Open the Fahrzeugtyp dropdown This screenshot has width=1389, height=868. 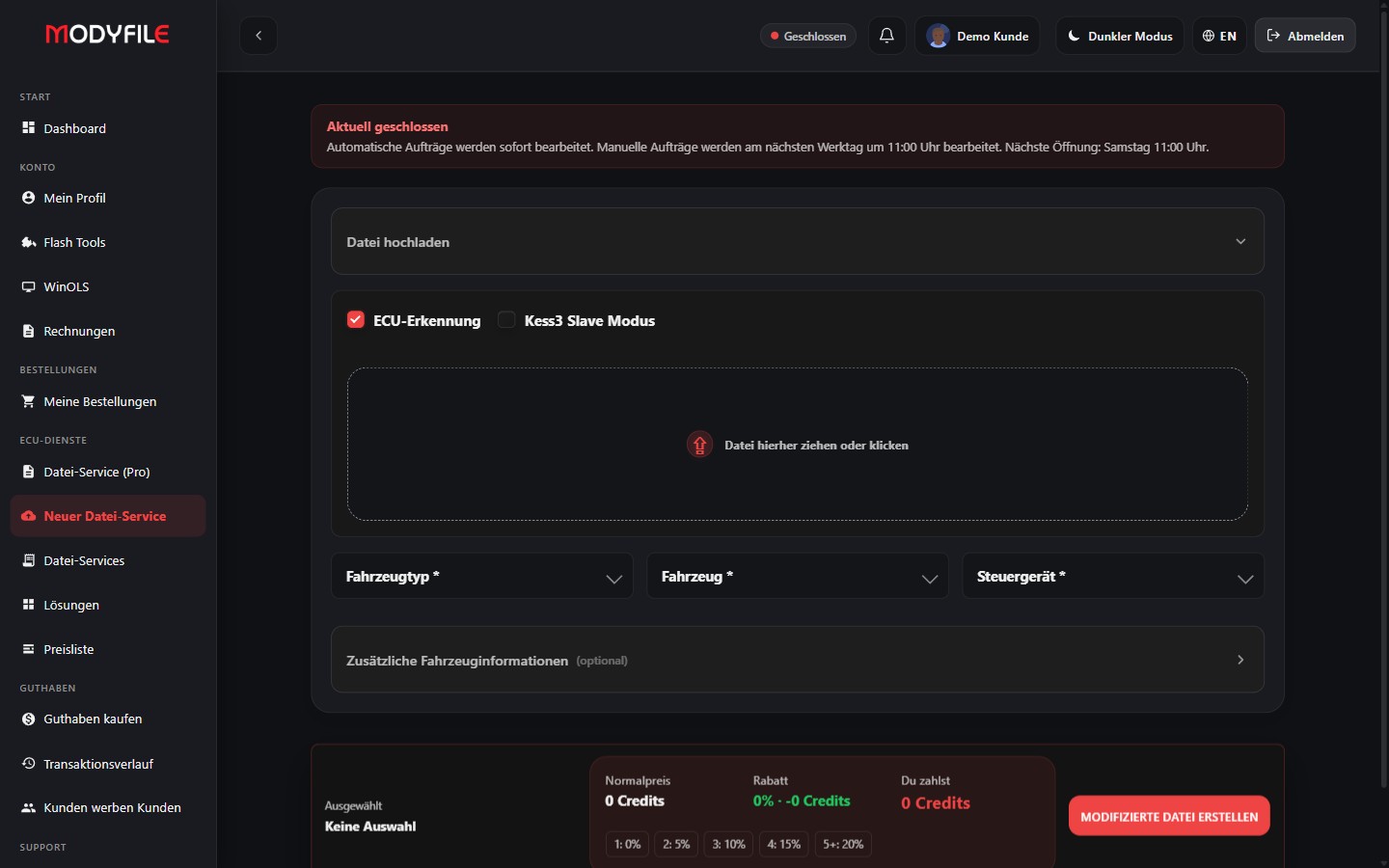point(482,576)
